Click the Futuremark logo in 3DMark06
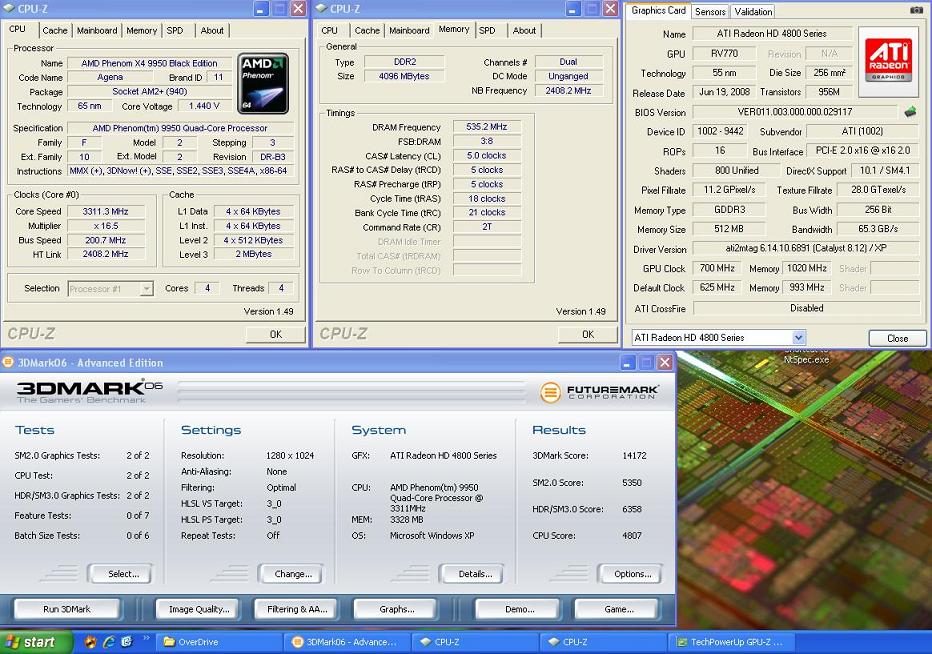Image resolution: width=932 pixels, height=654 pixels. coord(599,392)
